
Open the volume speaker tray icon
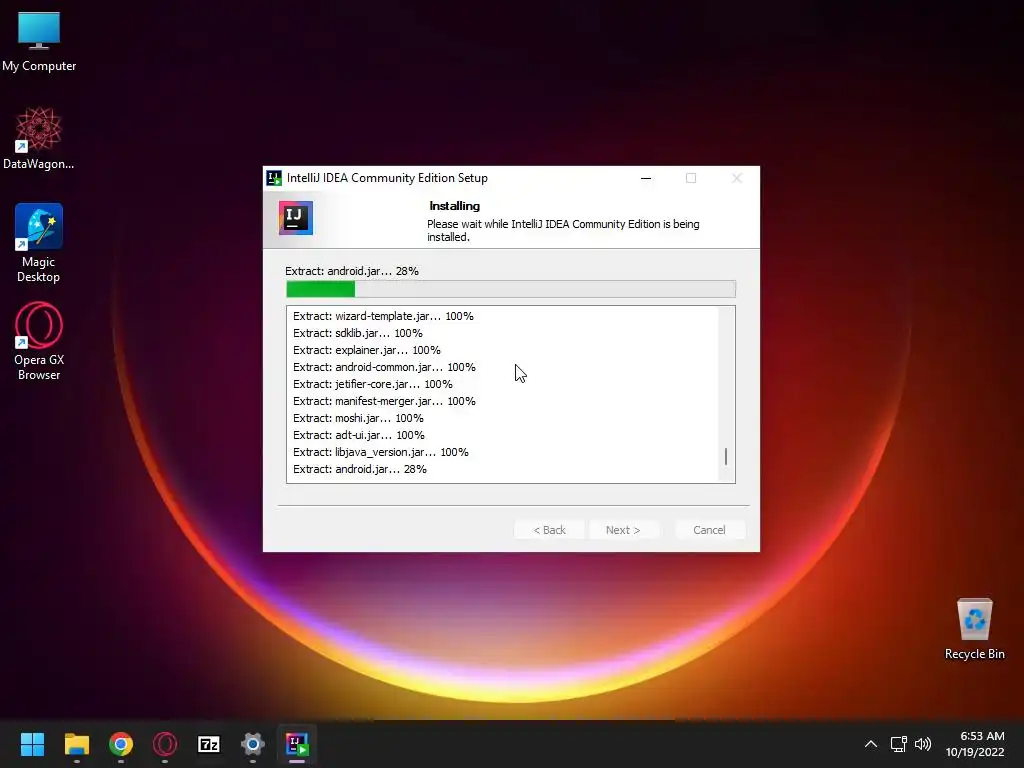coord(923,744)
